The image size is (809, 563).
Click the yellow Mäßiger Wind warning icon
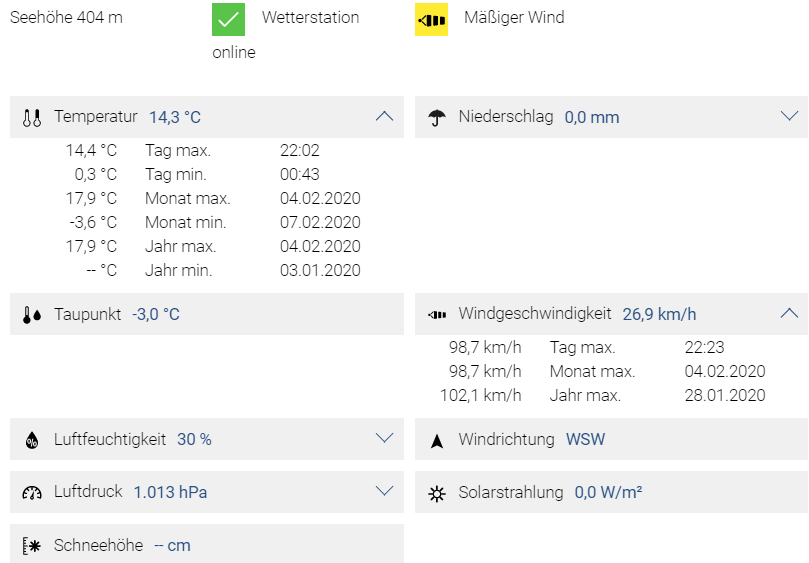point(431,20)
